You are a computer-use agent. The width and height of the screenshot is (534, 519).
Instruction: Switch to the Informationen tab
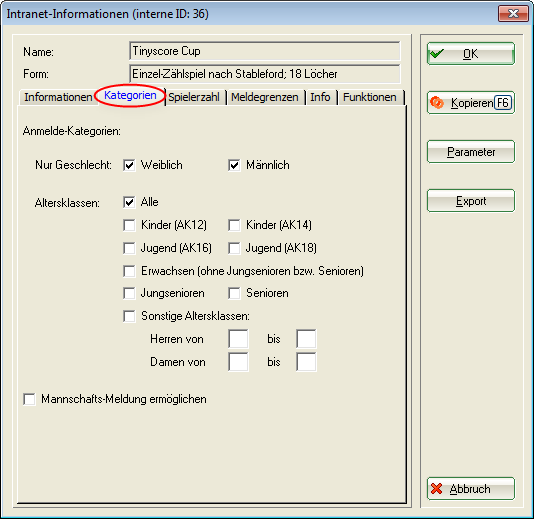[x=58, y=97]
